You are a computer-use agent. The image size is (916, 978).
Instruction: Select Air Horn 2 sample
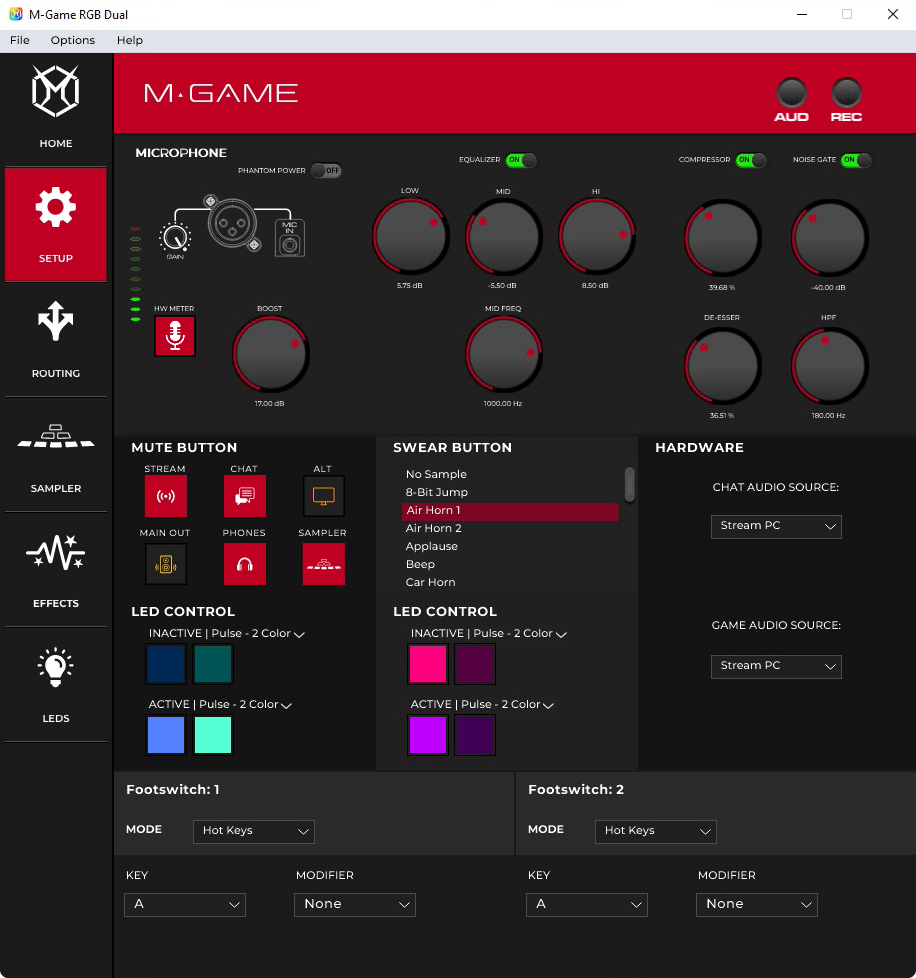point(510,528)
